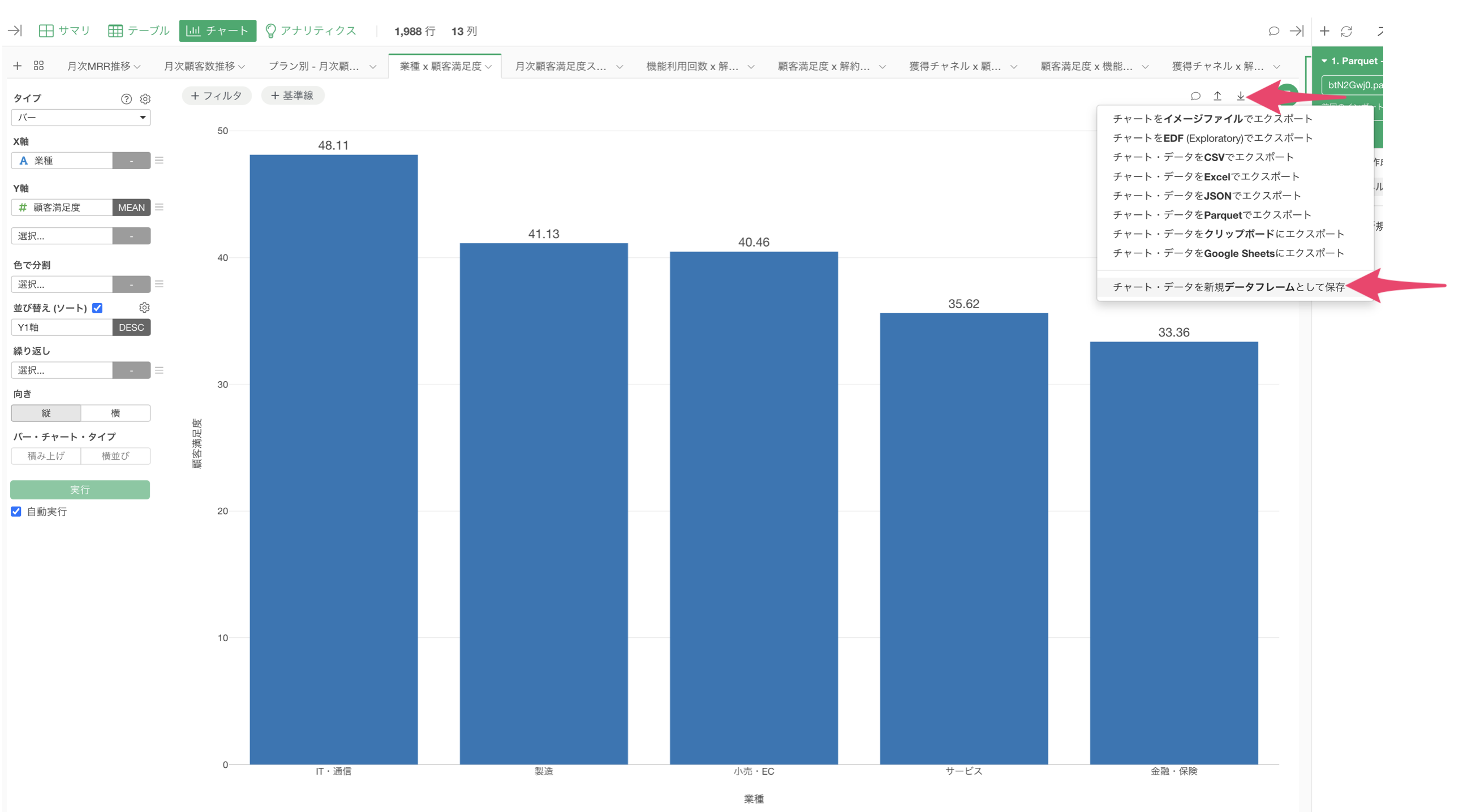Click the + フィルタ button

point(216,96)
